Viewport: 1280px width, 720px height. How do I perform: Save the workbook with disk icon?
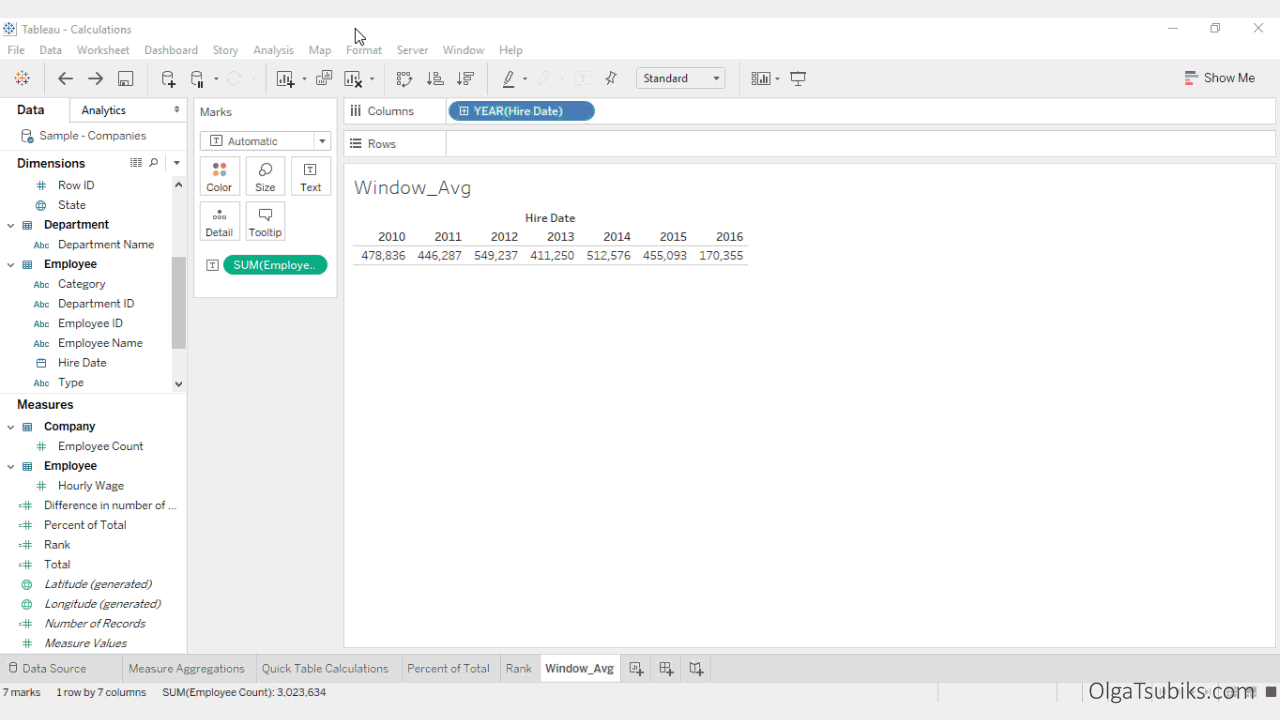pos(126,78)
